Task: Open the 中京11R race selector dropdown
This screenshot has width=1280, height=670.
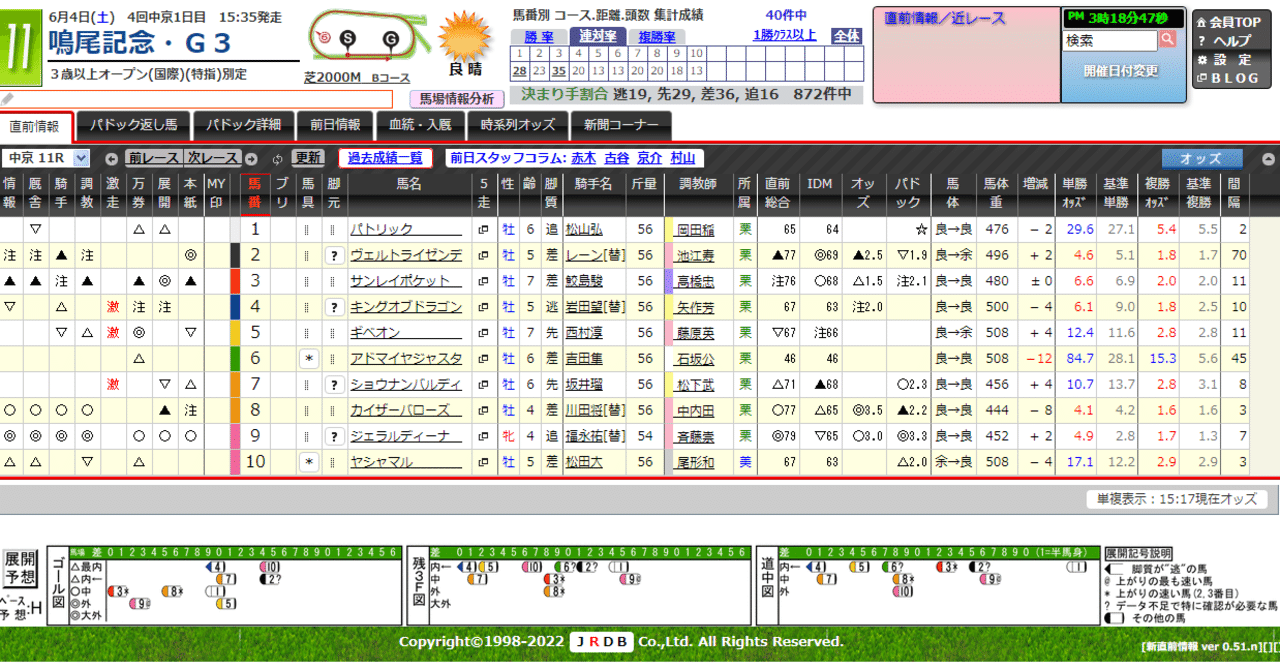Action: 80,158
